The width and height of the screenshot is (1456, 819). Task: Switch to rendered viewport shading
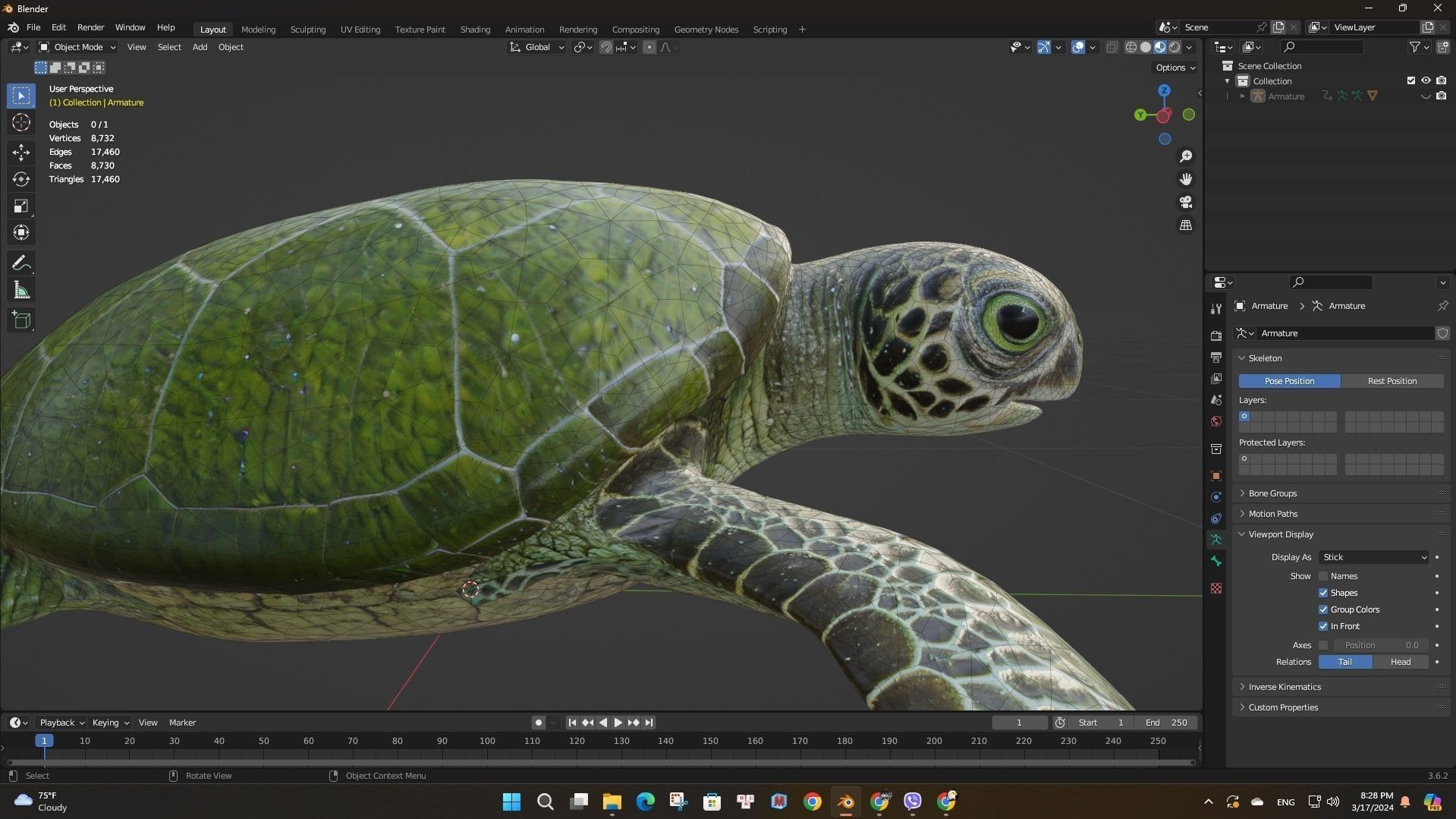click(x=1175, y=47)
